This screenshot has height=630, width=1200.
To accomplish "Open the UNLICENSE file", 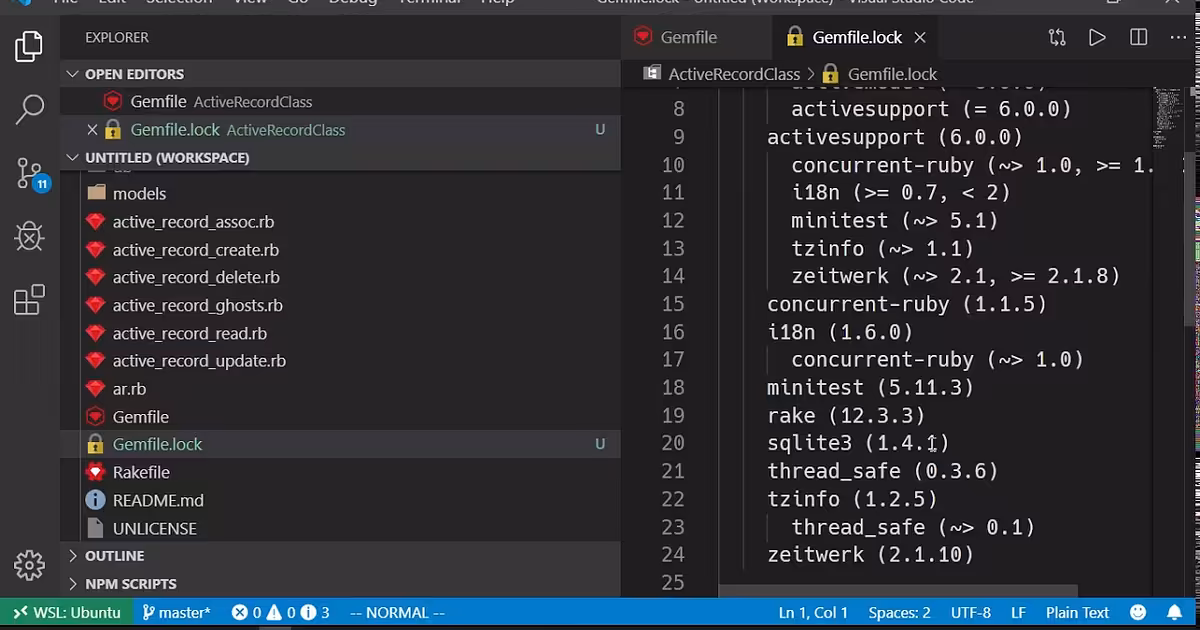I will [x=154, y=528].
